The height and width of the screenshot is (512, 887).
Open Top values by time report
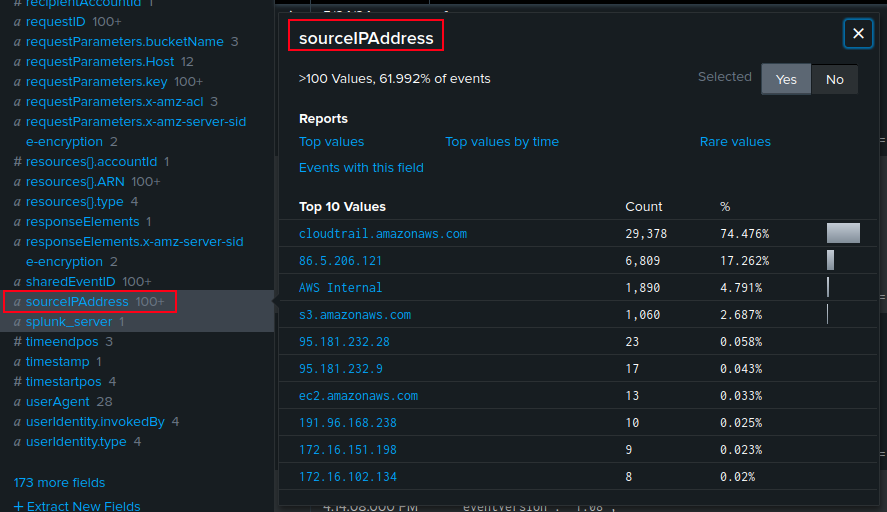click(501, 142)
